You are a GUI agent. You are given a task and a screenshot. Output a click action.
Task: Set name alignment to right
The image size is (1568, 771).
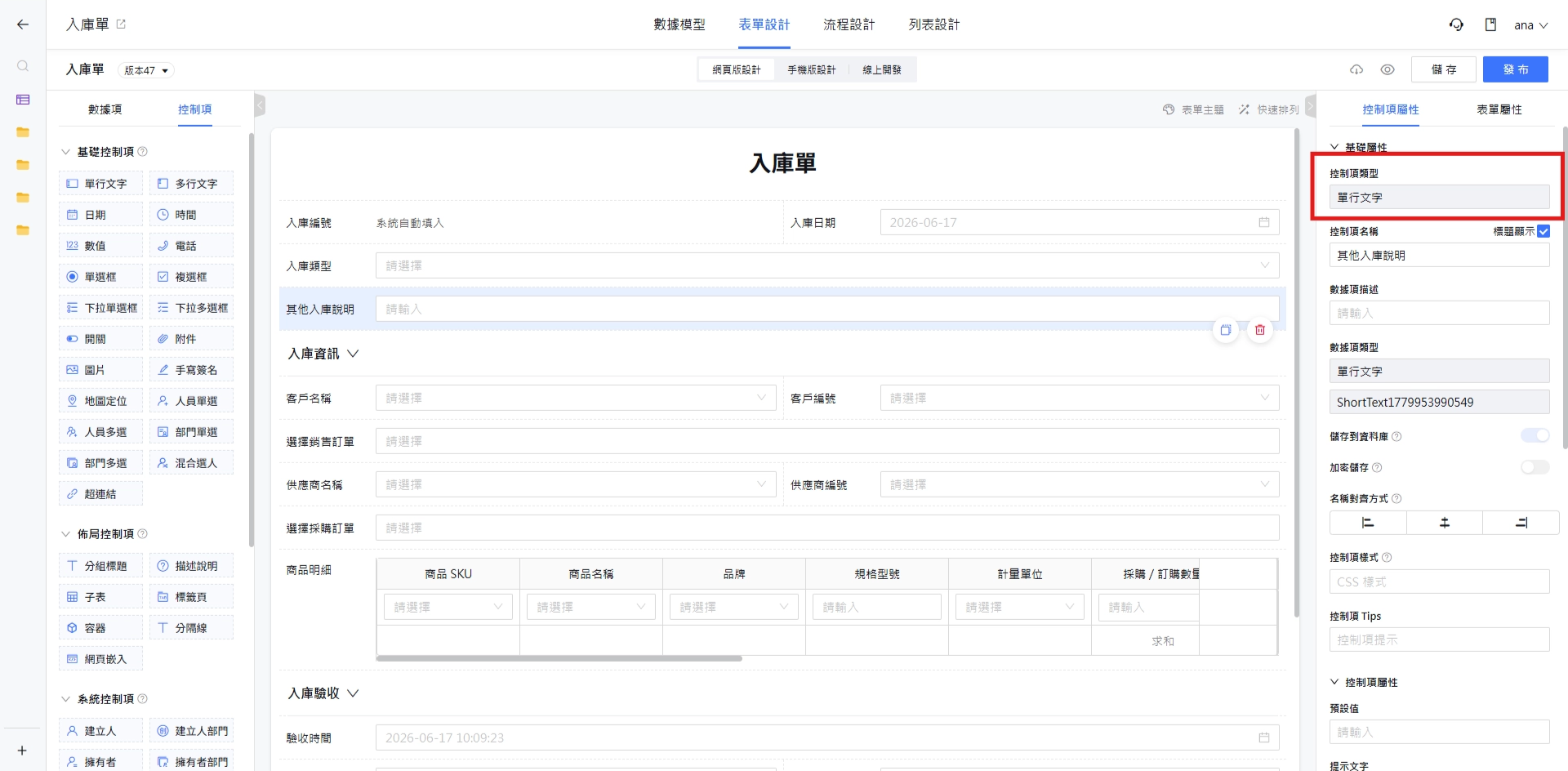pos(1521,523)
